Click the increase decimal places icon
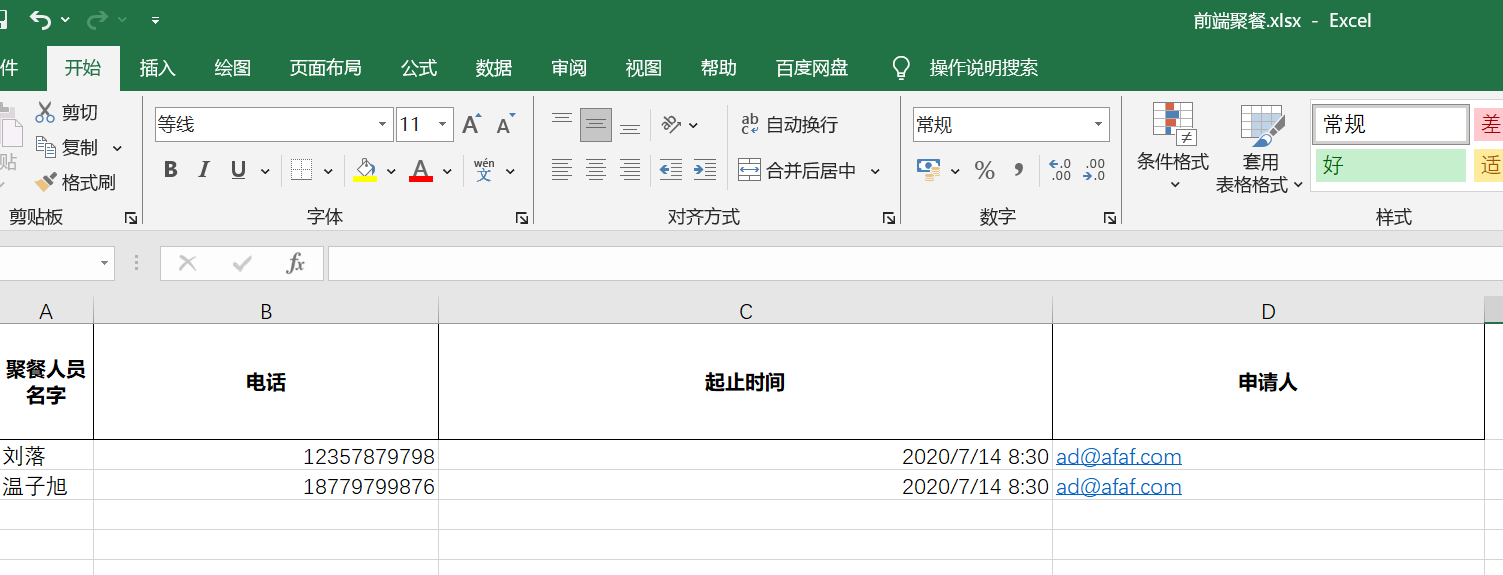This screenshot has width=1503, height=575. point(1060,170)
